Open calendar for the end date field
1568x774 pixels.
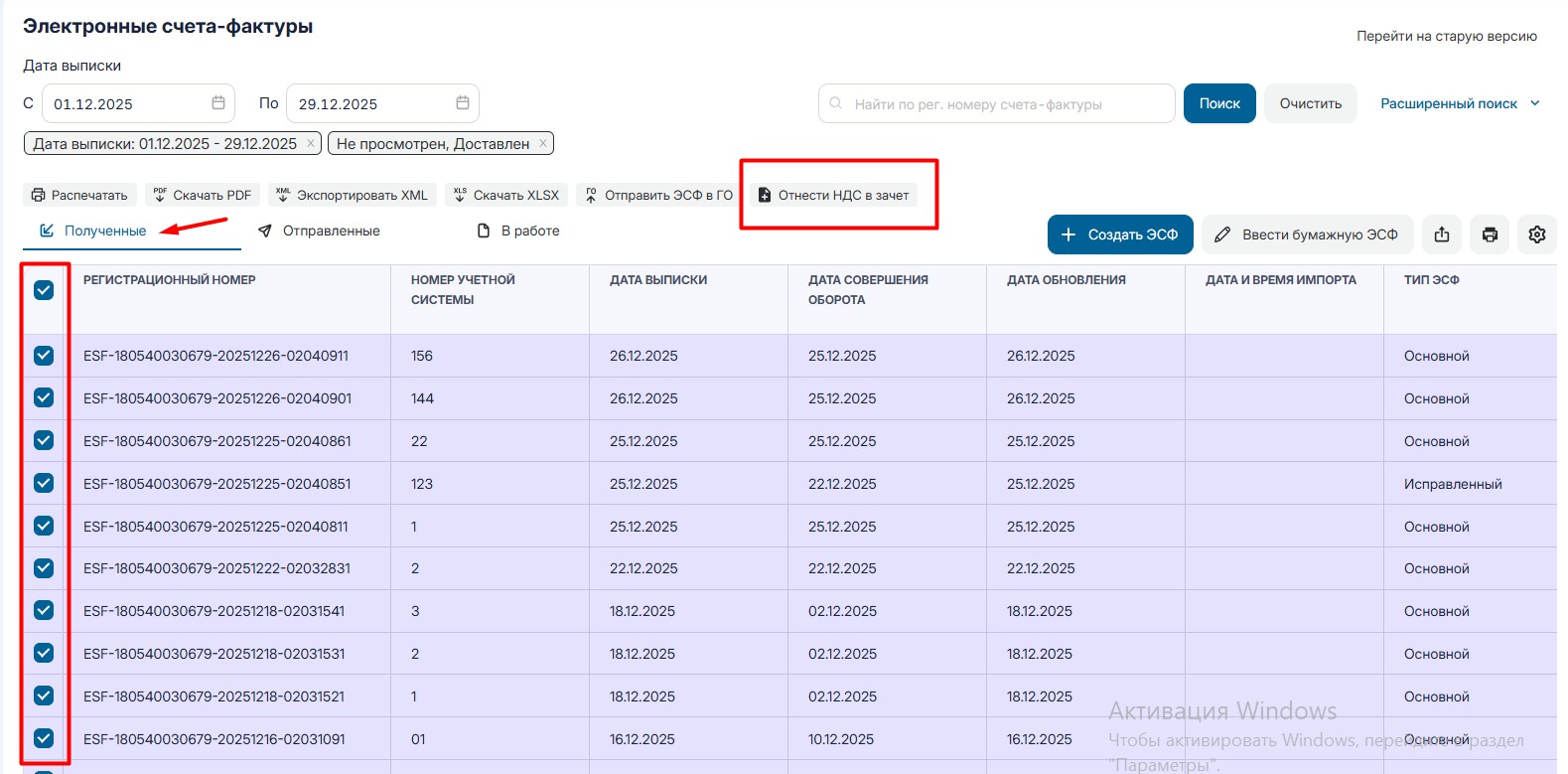coord(463,103)
